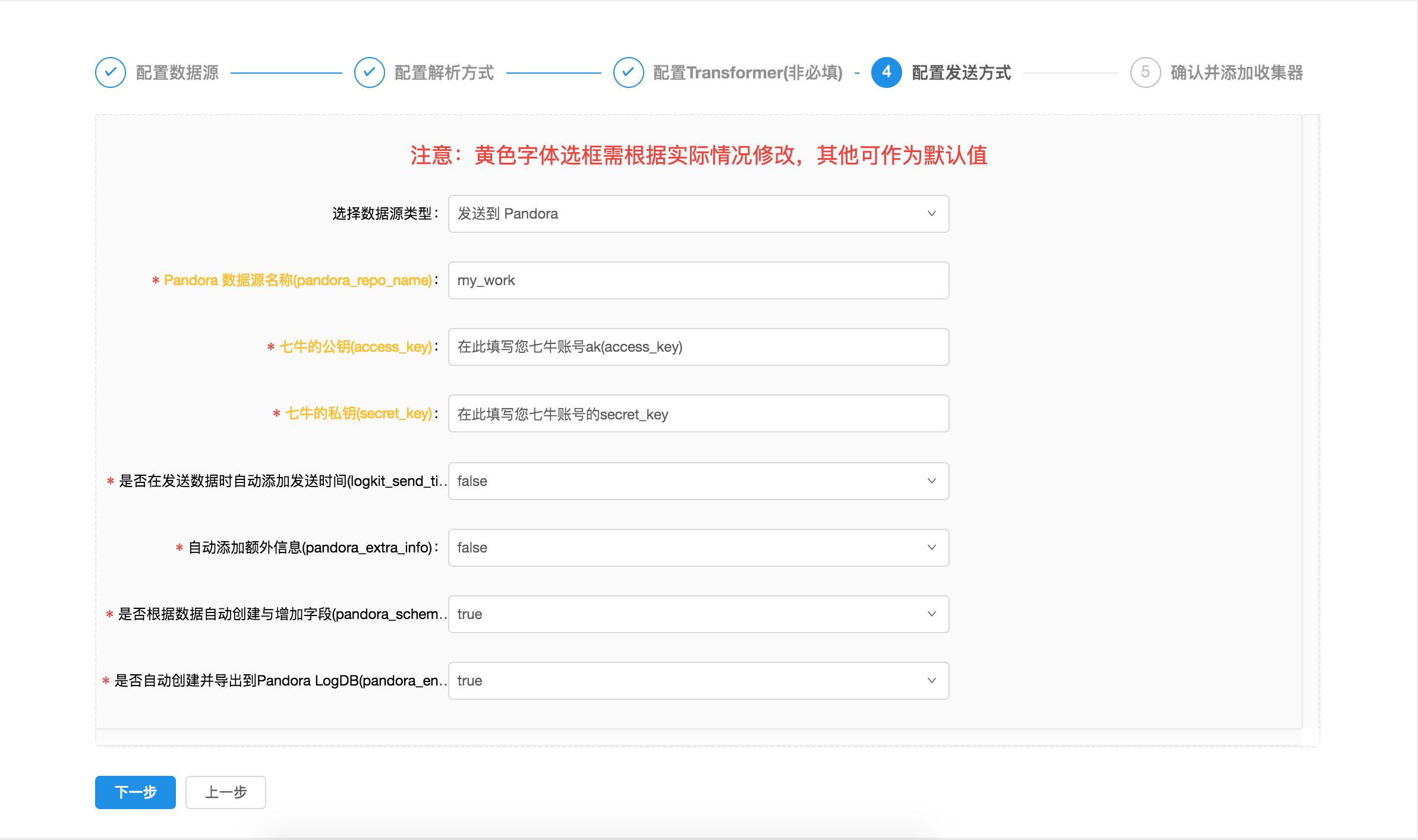Screen dimensions: 1418x840
Task: Click the 是否在发送数据时自动添加发送时间 label
Action: coord(283,481)
